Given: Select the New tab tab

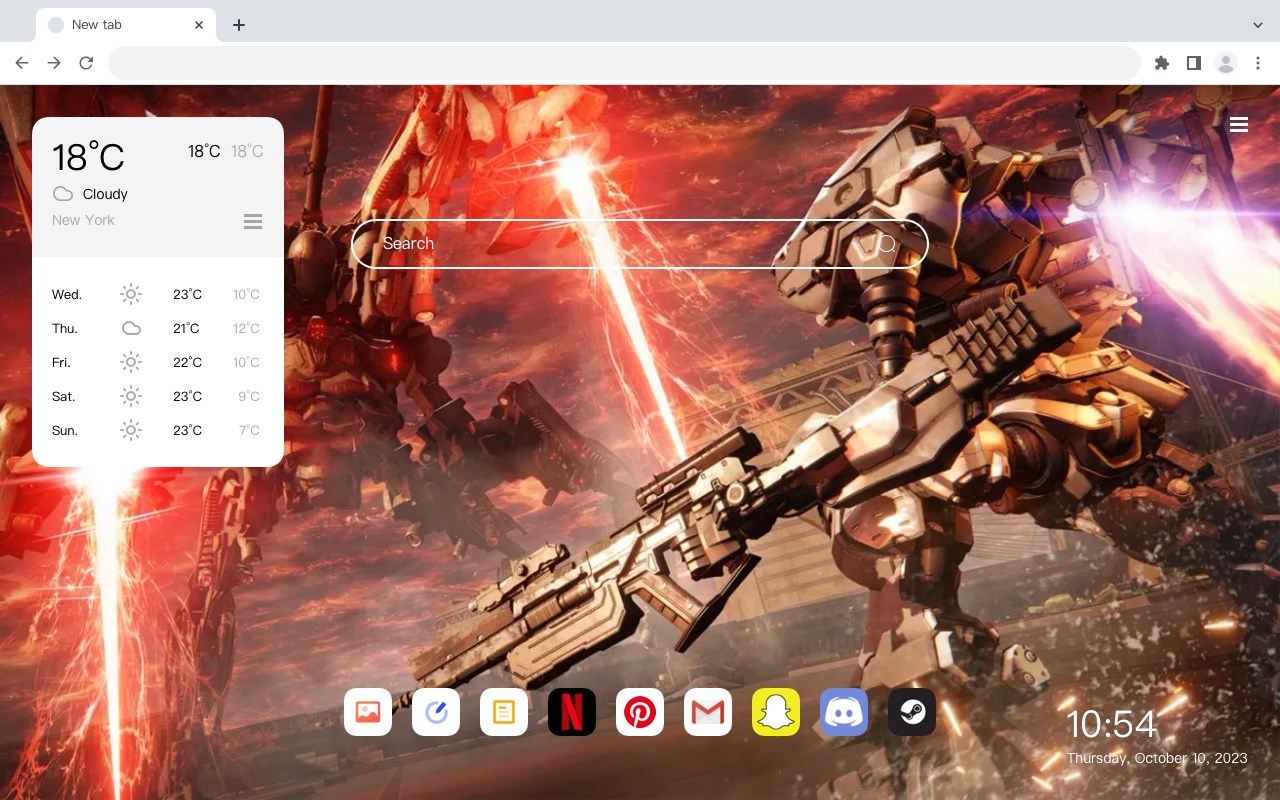Looking at the screenshot, I should [x=126, y=25].
